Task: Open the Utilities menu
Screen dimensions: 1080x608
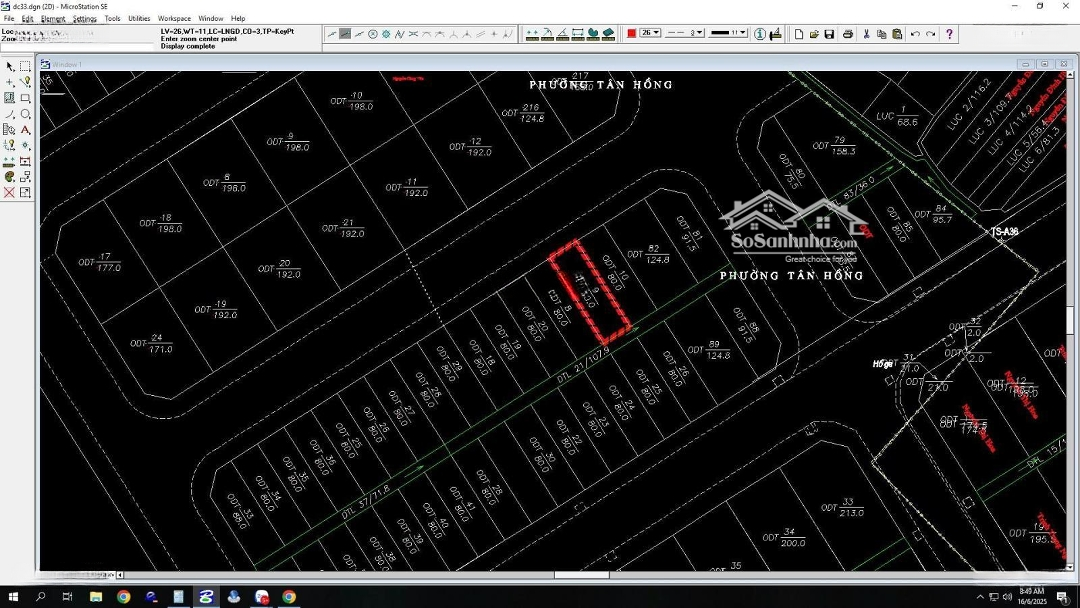Action: pyautogui.click(x=139, y=18)
